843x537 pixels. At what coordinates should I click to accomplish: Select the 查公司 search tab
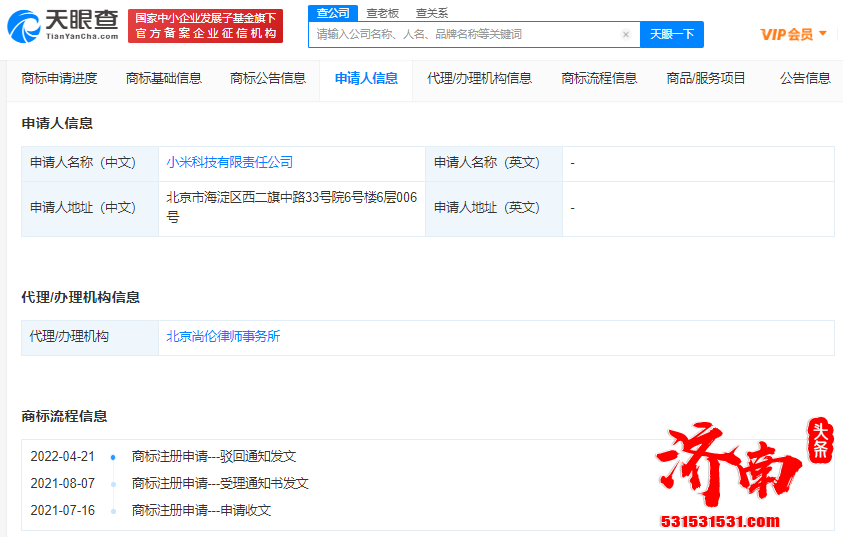tap(333, 13)
